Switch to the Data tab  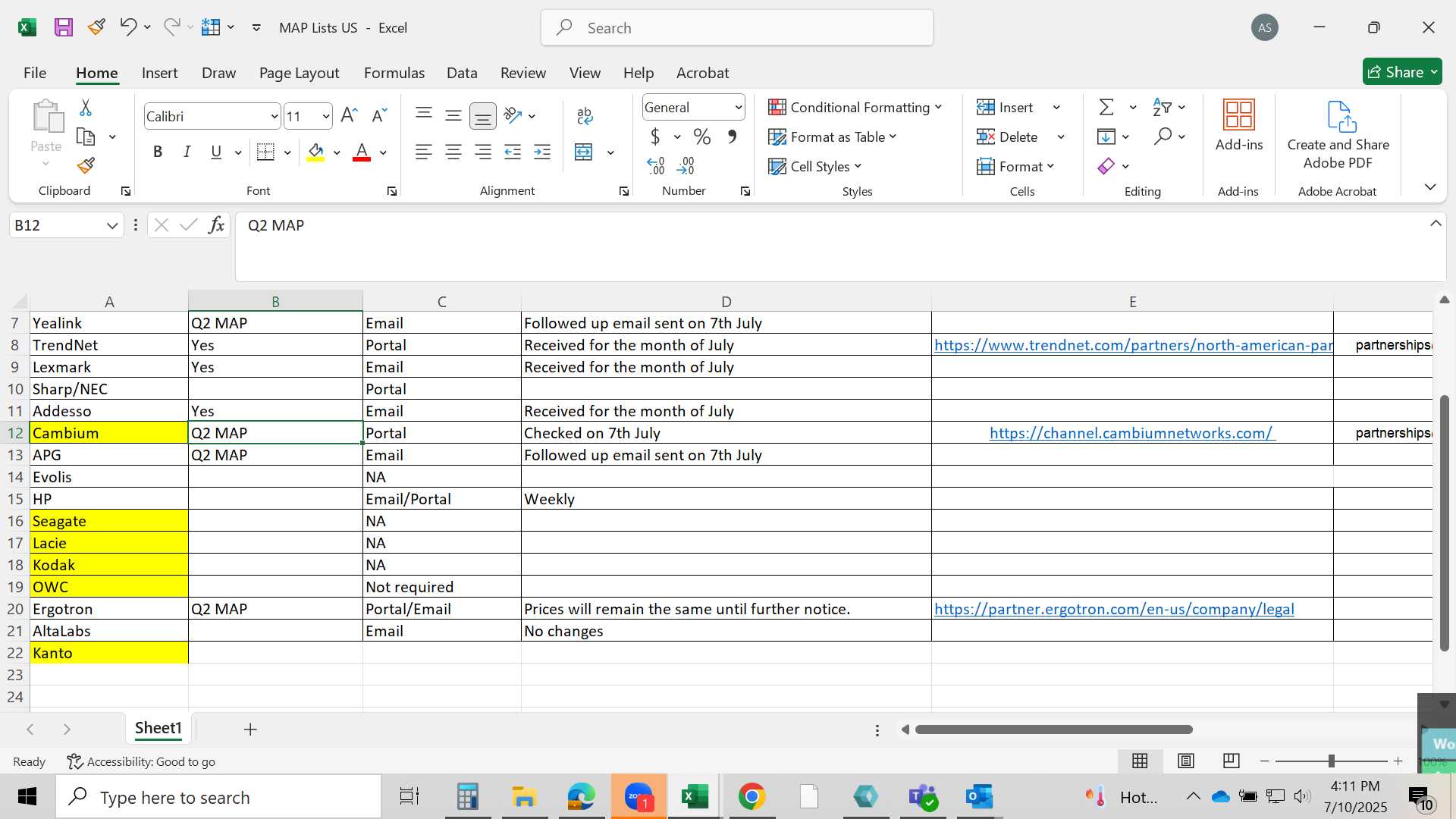point(462,73)
